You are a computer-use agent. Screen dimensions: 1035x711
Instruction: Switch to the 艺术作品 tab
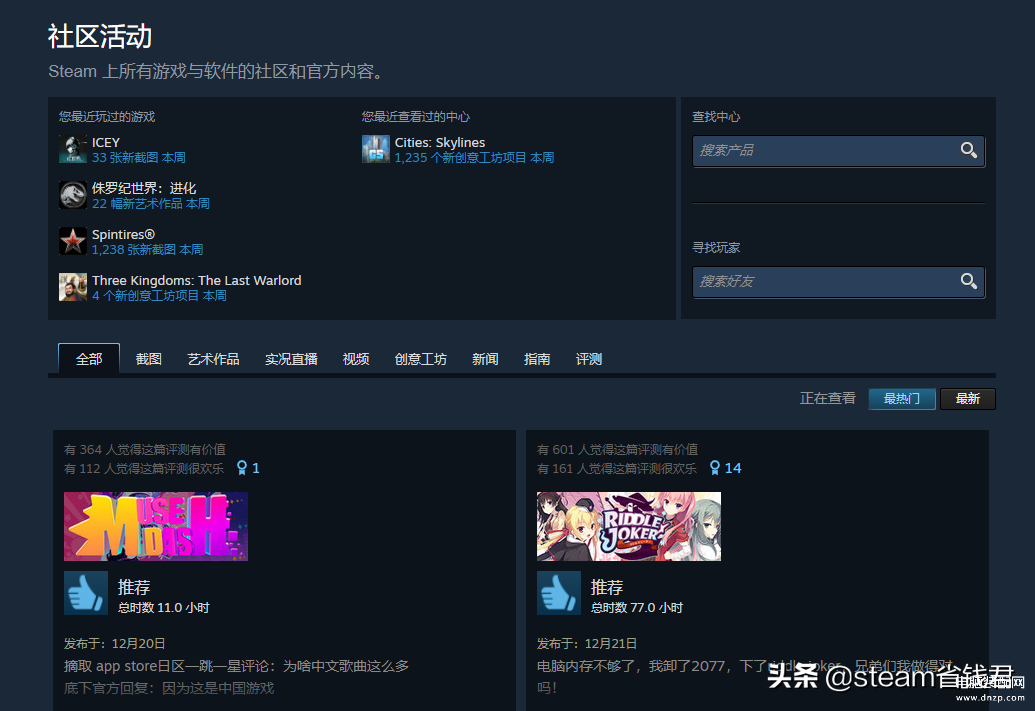213,359
